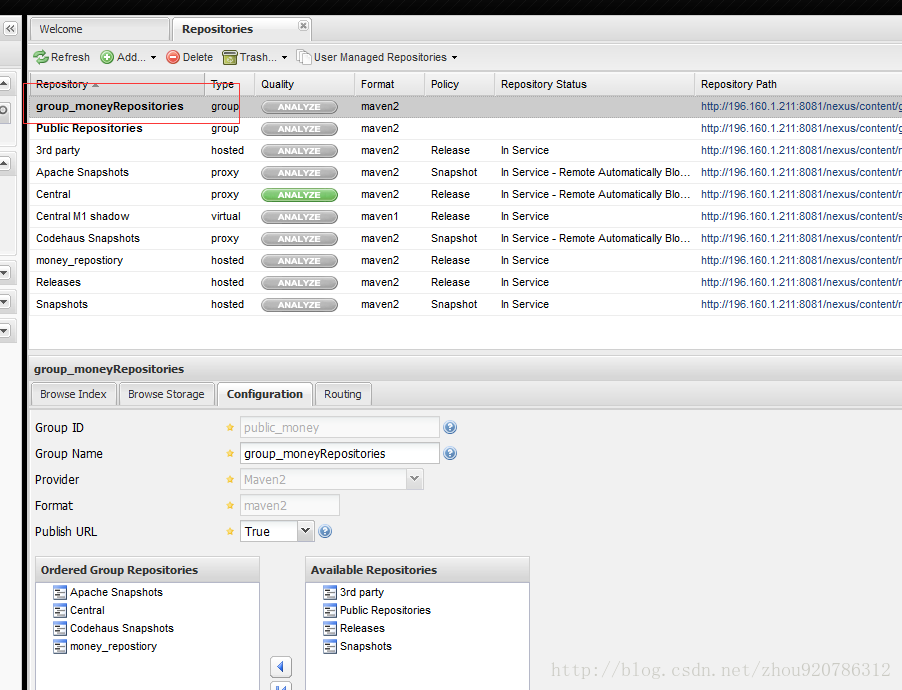The height and width of the screenshot is (690, 902).
Task: Click the Refresh toolbar button
Action: 62,57
